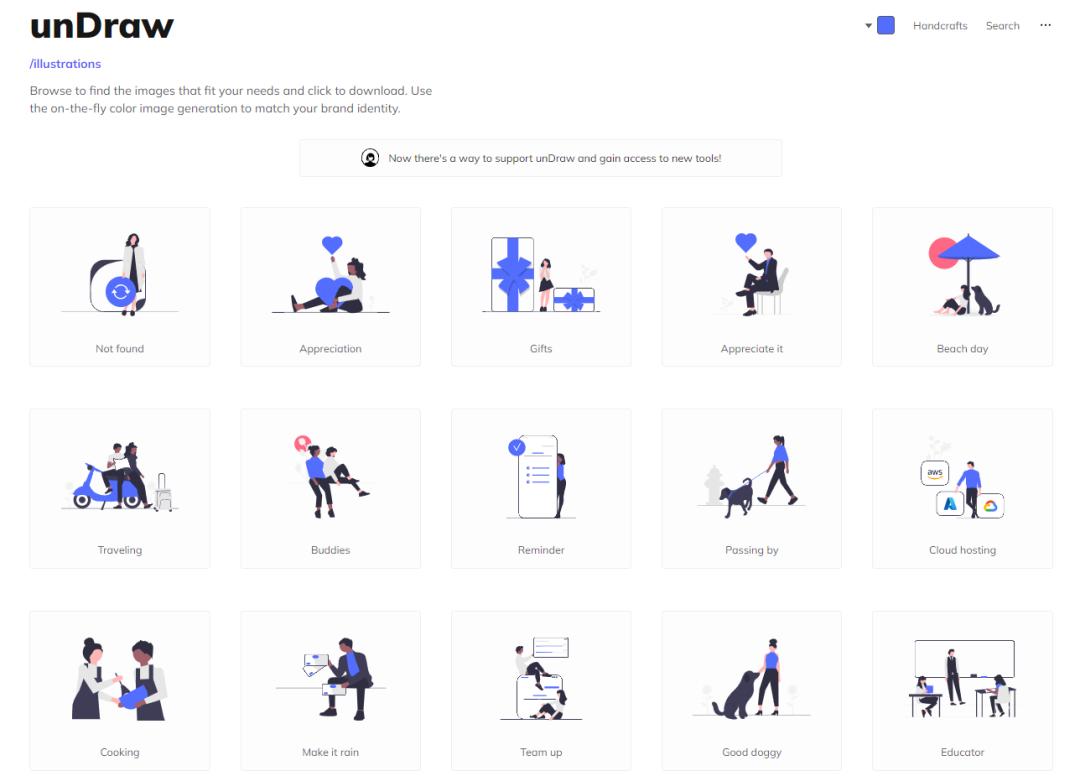Viewport: 1080px width, 776px height.
Task: Open the three-dot more options menu
Action: (x=1045, y=25)
